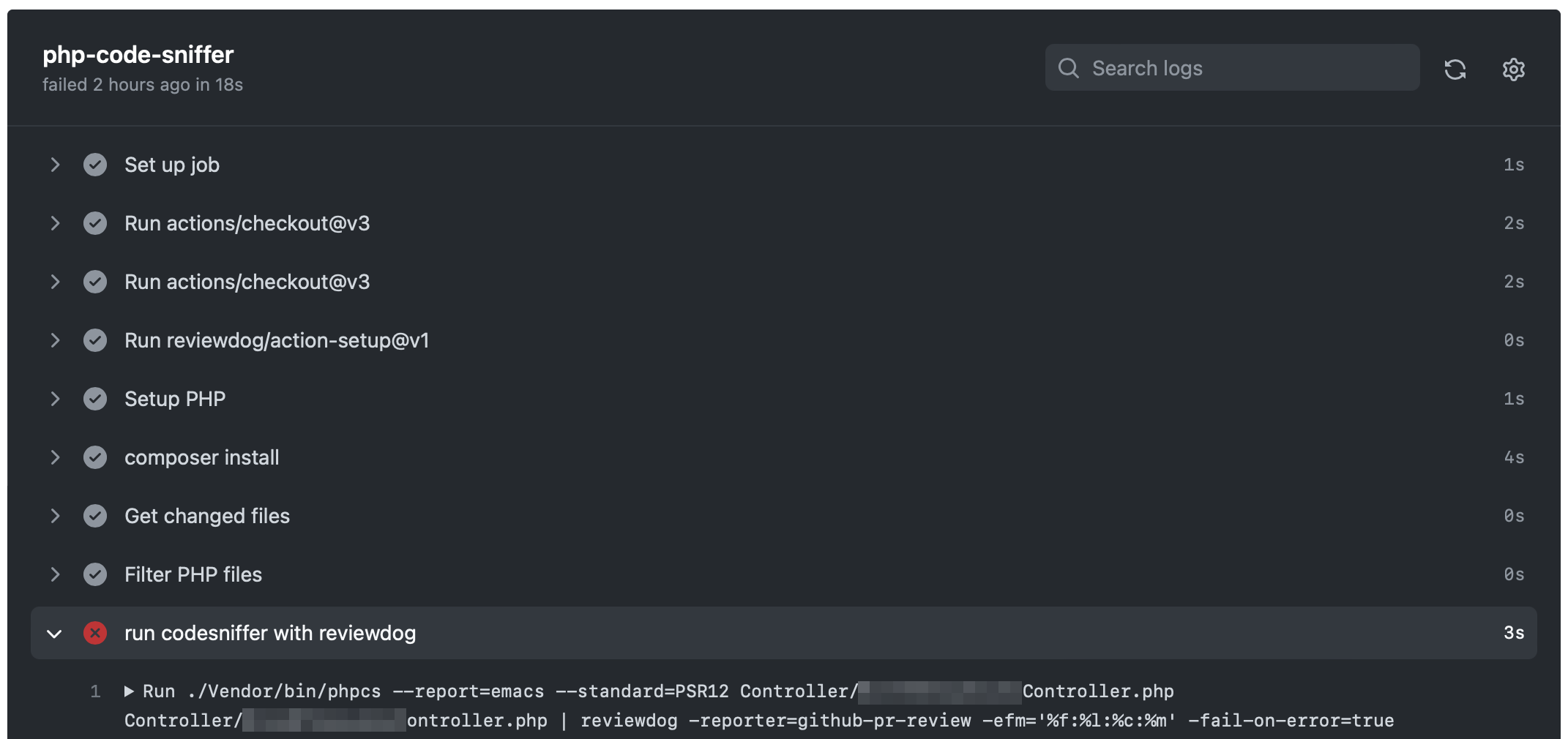Click line number 1 in the log output
The width and height of the screenshot is (1568, 739).
point(95,690)
